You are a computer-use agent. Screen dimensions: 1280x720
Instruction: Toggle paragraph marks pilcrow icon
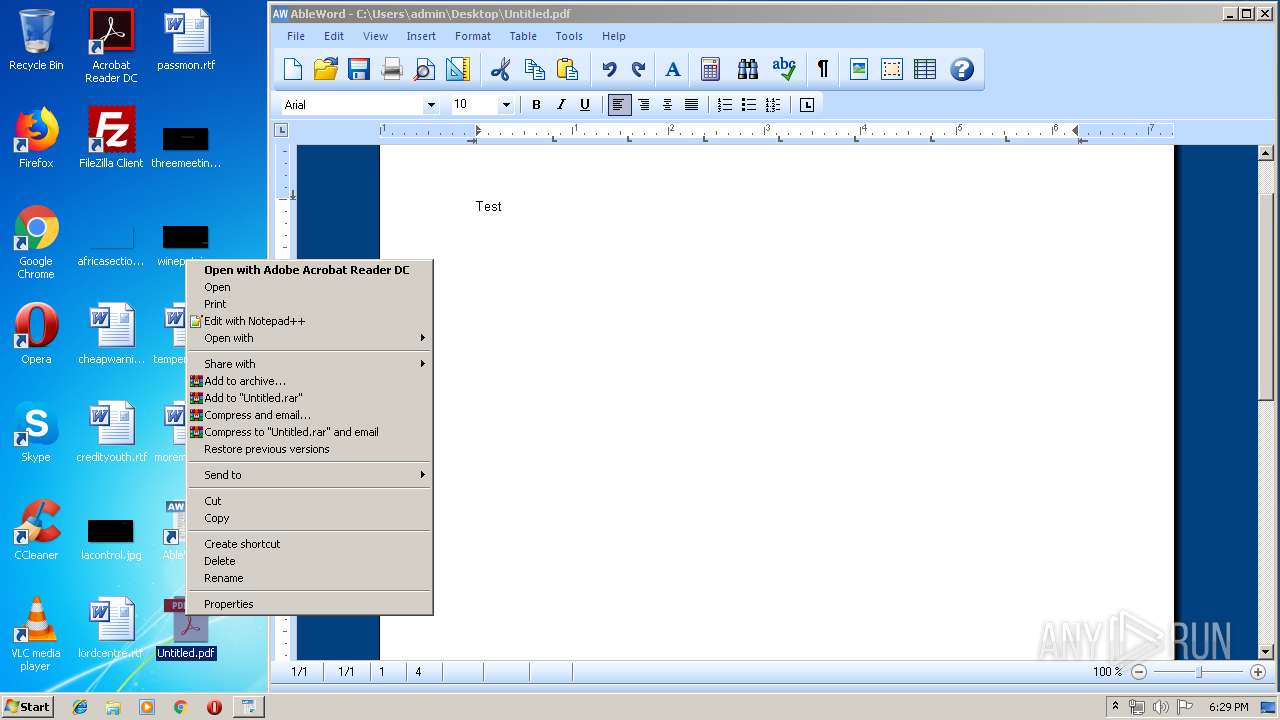coord(823,69)
